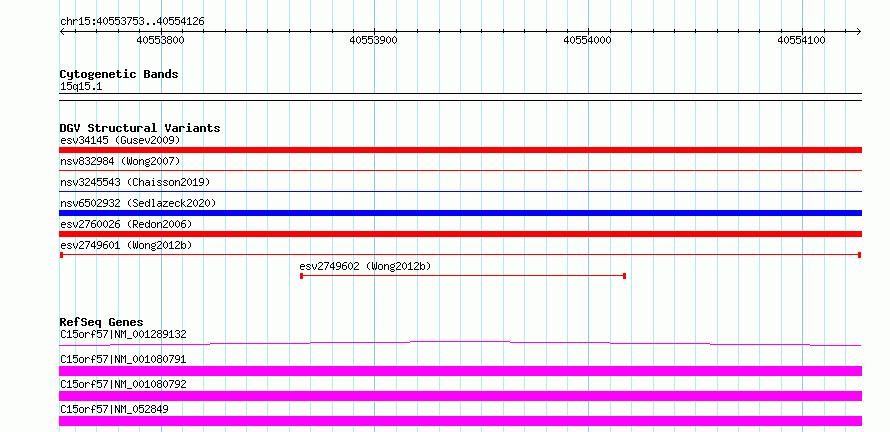Image resolution: width=890 pixels, height=432 pixels.
Task: Click the 40554000 ruler coordinate
Action: [x=587, y=40]
